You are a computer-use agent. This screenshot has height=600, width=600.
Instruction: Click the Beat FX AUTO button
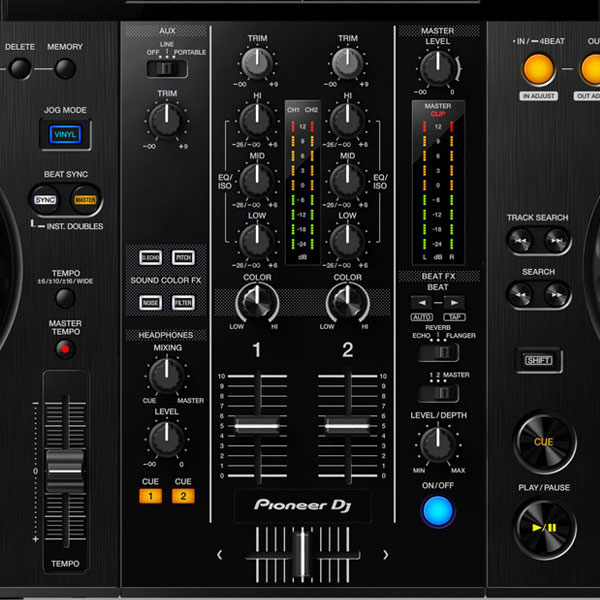422,317
